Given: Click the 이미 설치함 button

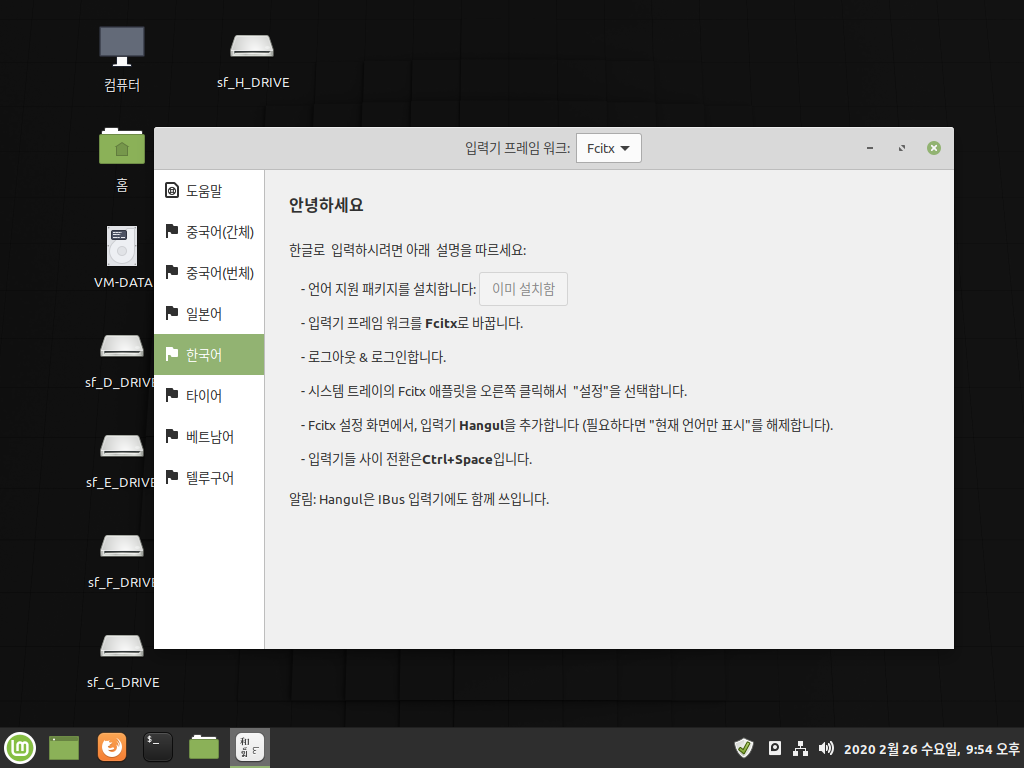Looking at the screenshot, I should 523,289.
